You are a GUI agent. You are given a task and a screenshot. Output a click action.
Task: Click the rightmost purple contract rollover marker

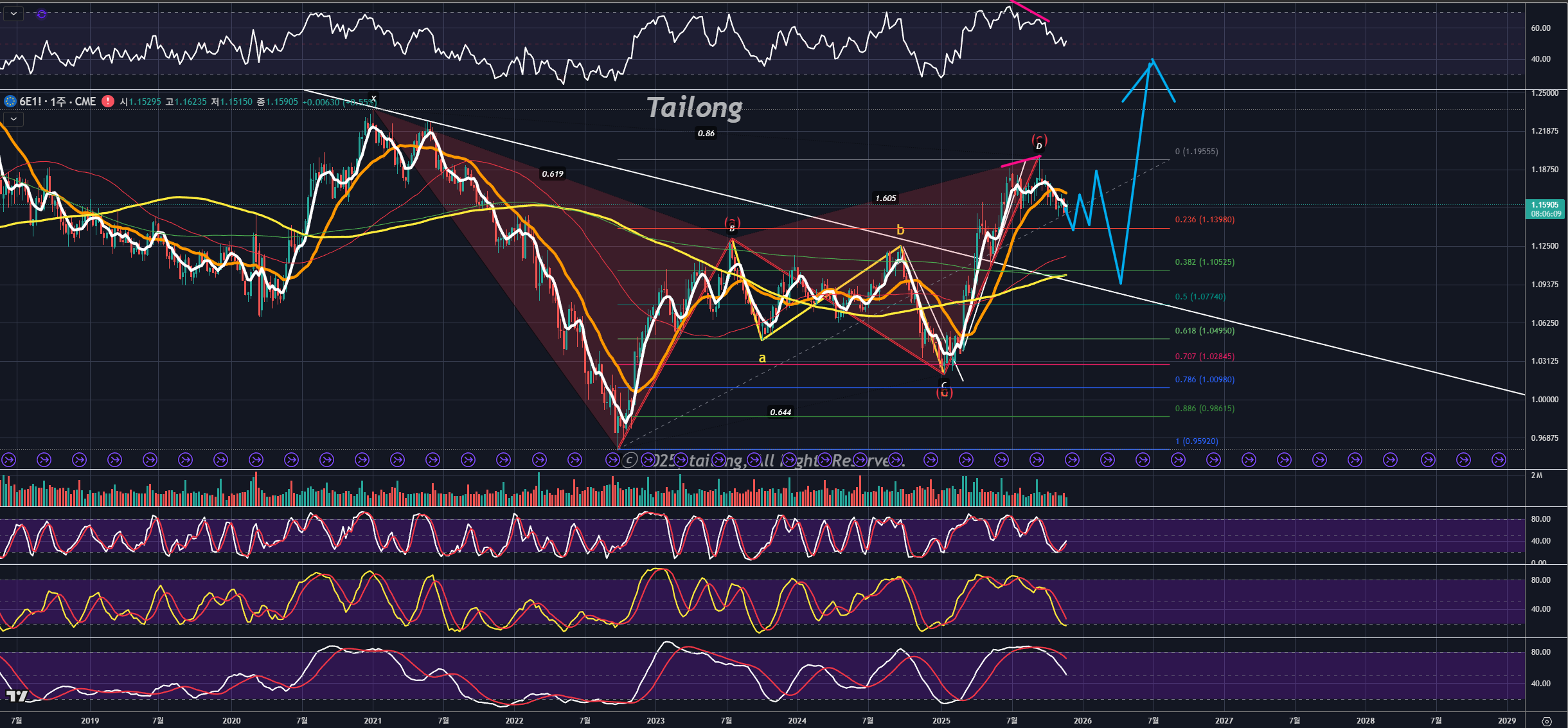(x=1499, y=460)
